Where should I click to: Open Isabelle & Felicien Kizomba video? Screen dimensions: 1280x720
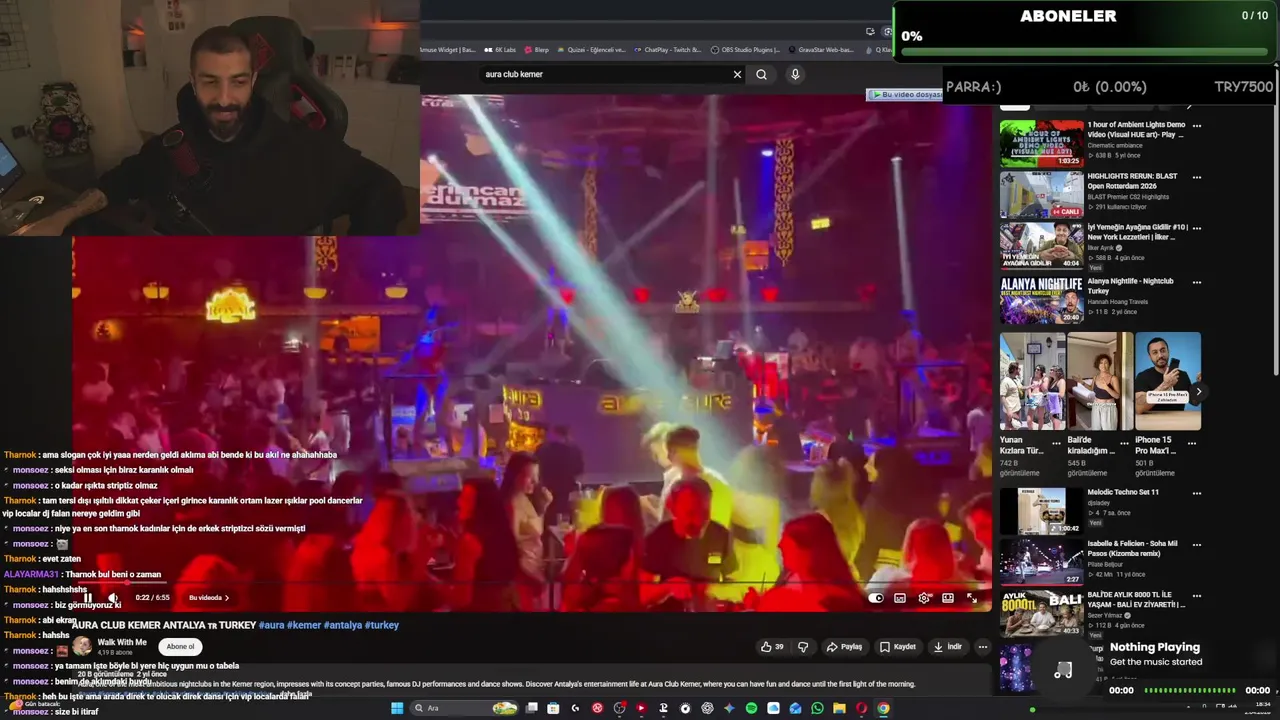(1041, 562)
